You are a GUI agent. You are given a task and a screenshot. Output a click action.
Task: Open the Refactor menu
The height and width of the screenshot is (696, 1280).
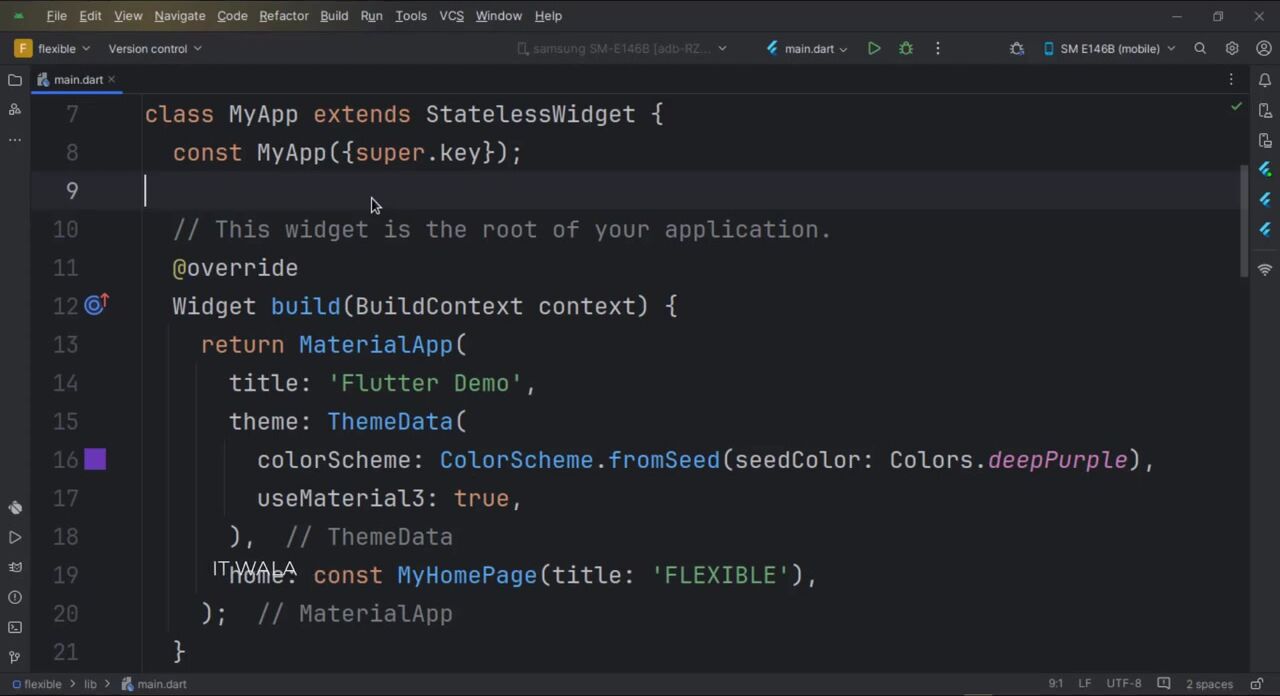pyautogui.click(x=283, y=16)
